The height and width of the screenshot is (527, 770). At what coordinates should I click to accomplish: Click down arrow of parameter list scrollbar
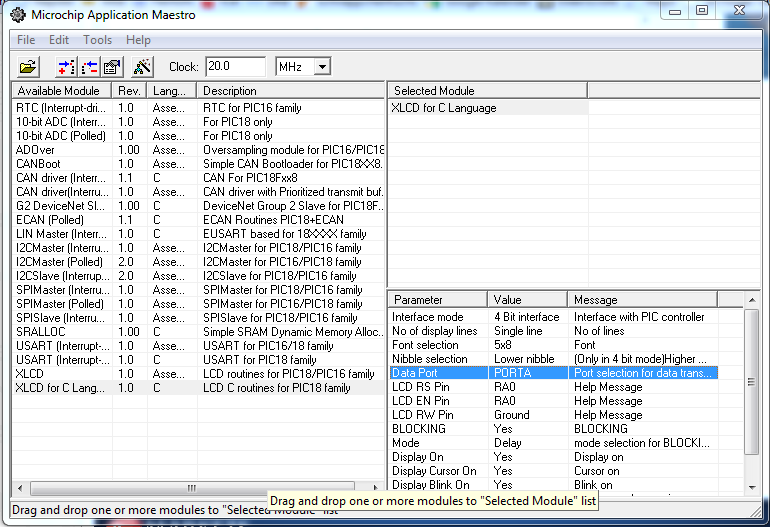pyautogui.click(x=752, y=487)
